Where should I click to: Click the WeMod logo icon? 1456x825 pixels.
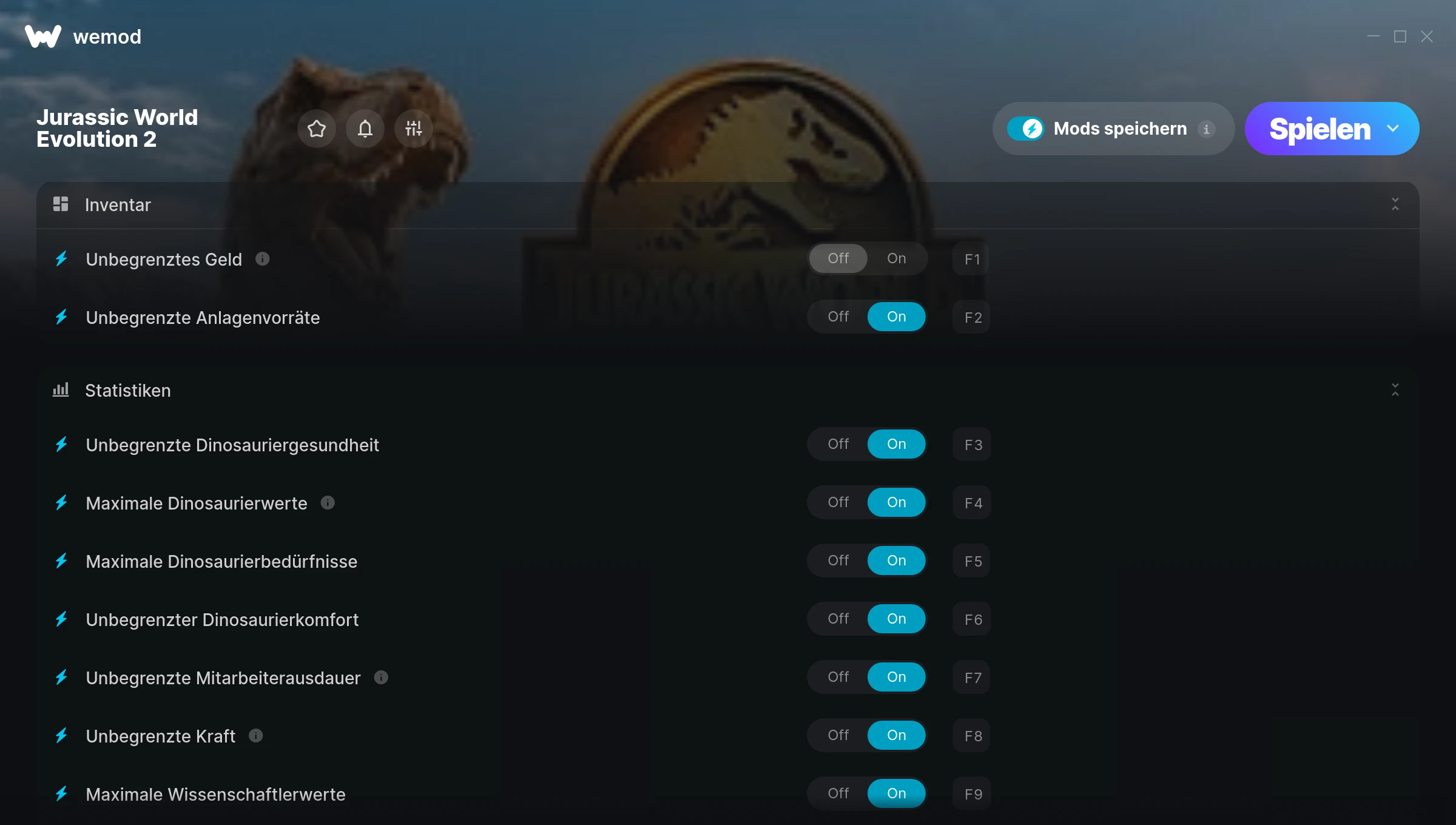point(43,36)
